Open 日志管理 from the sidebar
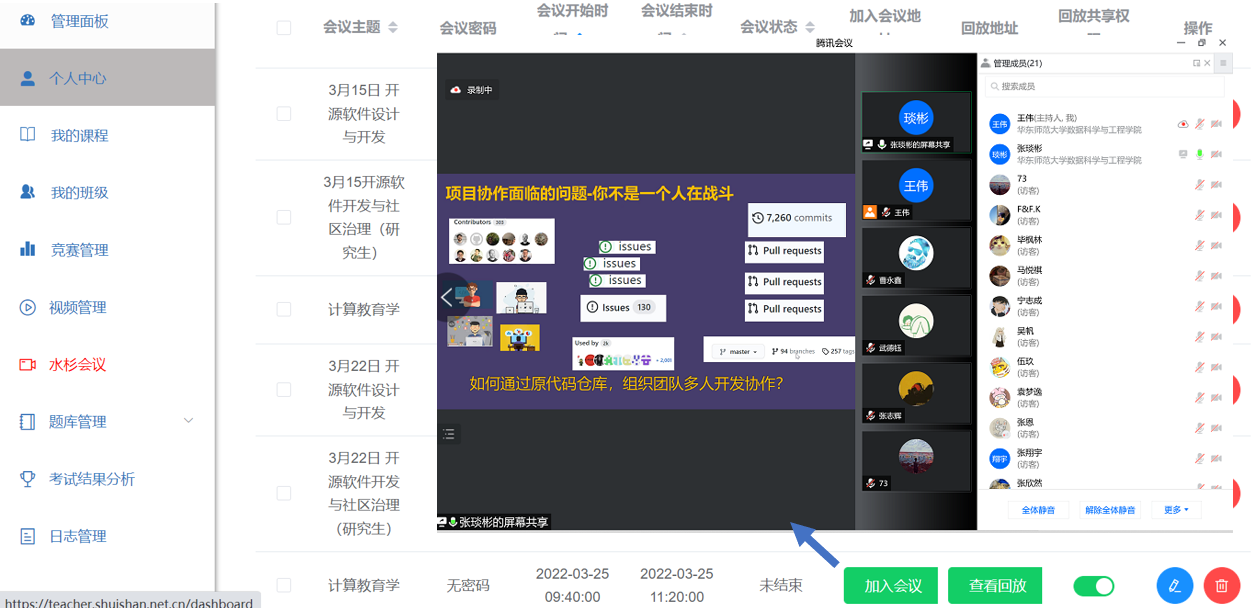The height and width of the screenshot is (615, 1253). coord(27,536)
